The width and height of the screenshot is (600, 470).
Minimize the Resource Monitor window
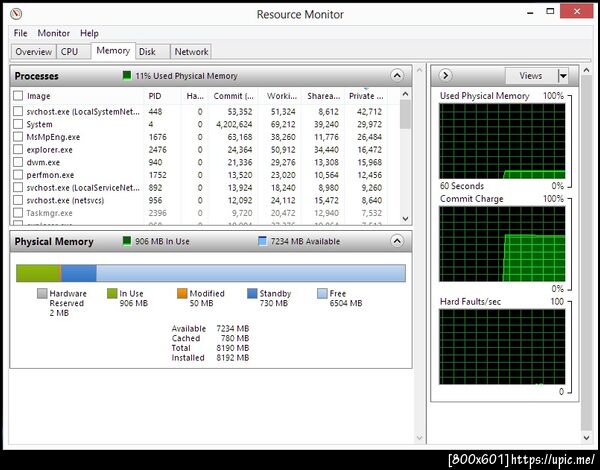(530, 12)
